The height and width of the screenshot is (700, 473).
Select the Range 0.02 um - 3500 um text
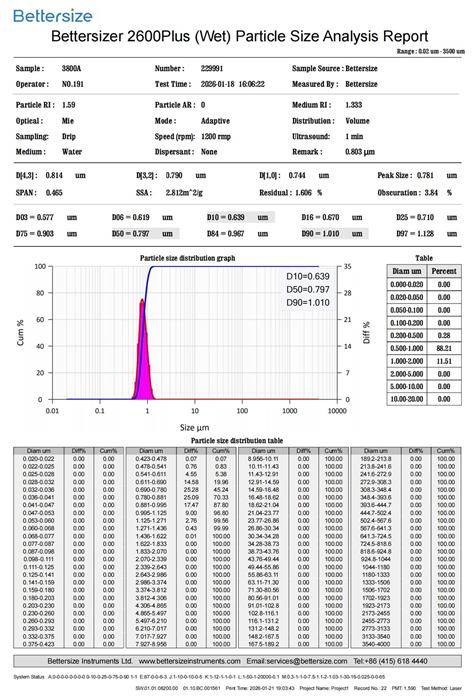(x=431, y=51)
